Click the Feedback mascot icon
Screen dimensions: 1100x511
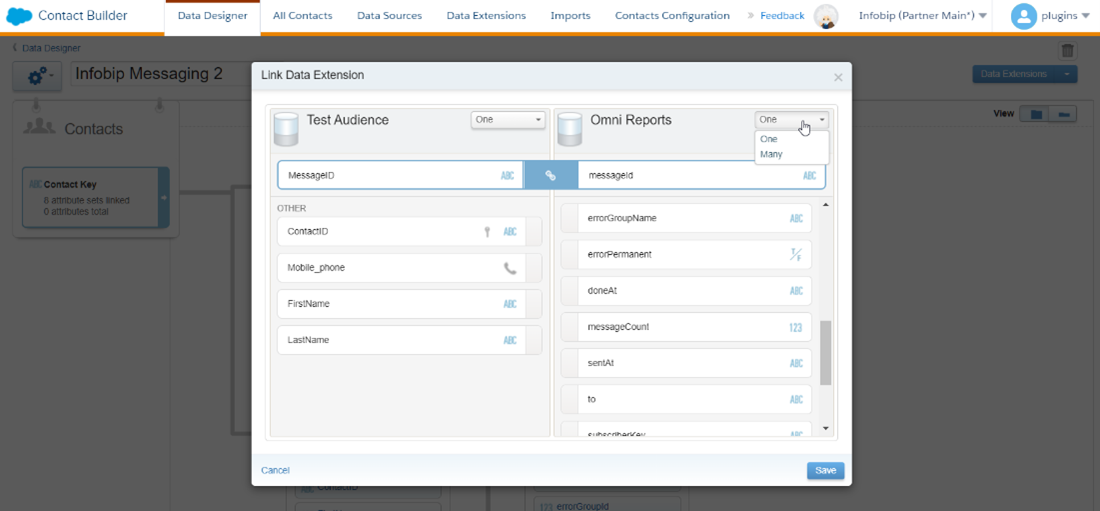pyautogui.click(x=825, y=16)
